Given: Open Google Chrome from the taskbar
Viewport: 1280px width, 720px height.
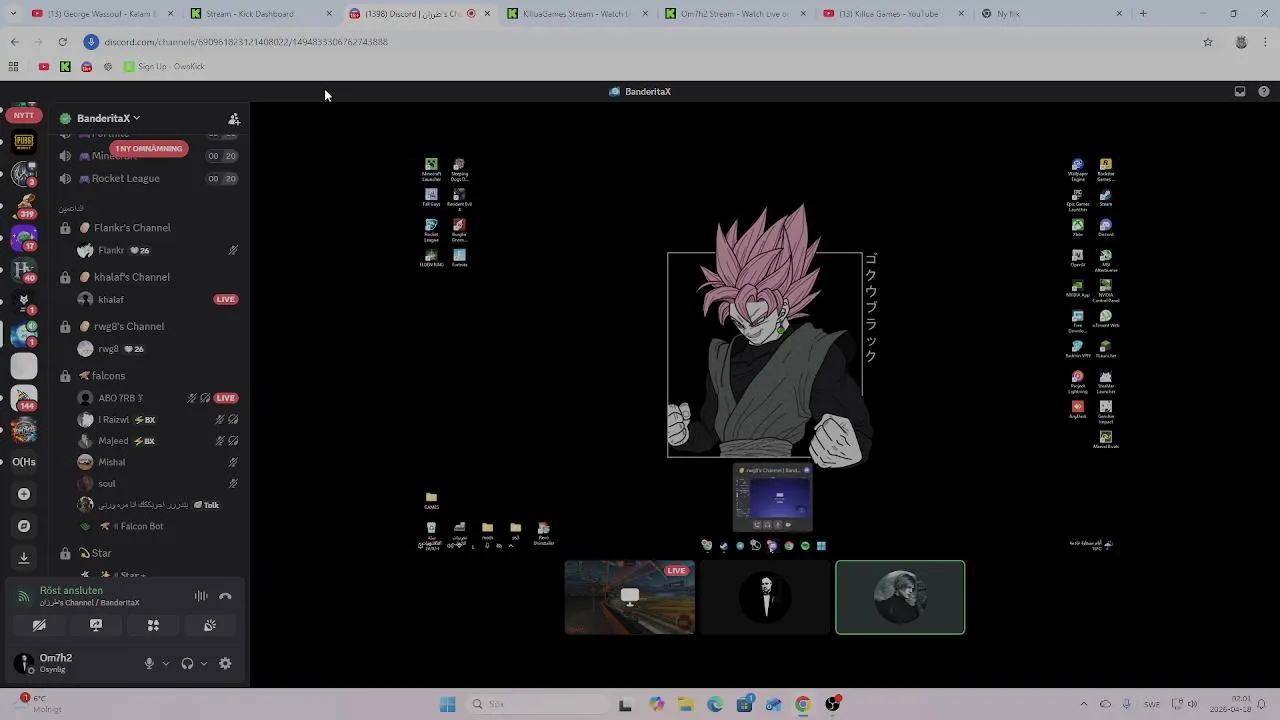Looking at the screenshot, I should click(x=803, y=704).
